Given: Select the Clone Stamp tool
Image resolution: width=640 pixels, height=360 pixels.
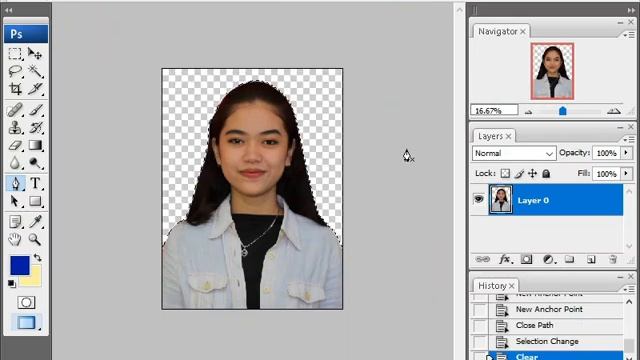Looking at the screenshot, I should (x=15, y=127).
